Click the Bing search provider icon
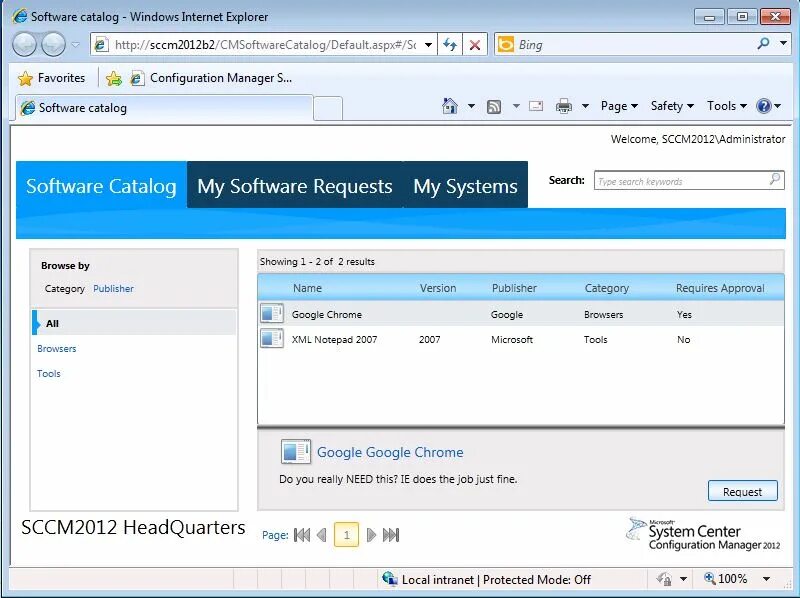Image resolution: width=800 pixels, height=598 pixels. 506,44
